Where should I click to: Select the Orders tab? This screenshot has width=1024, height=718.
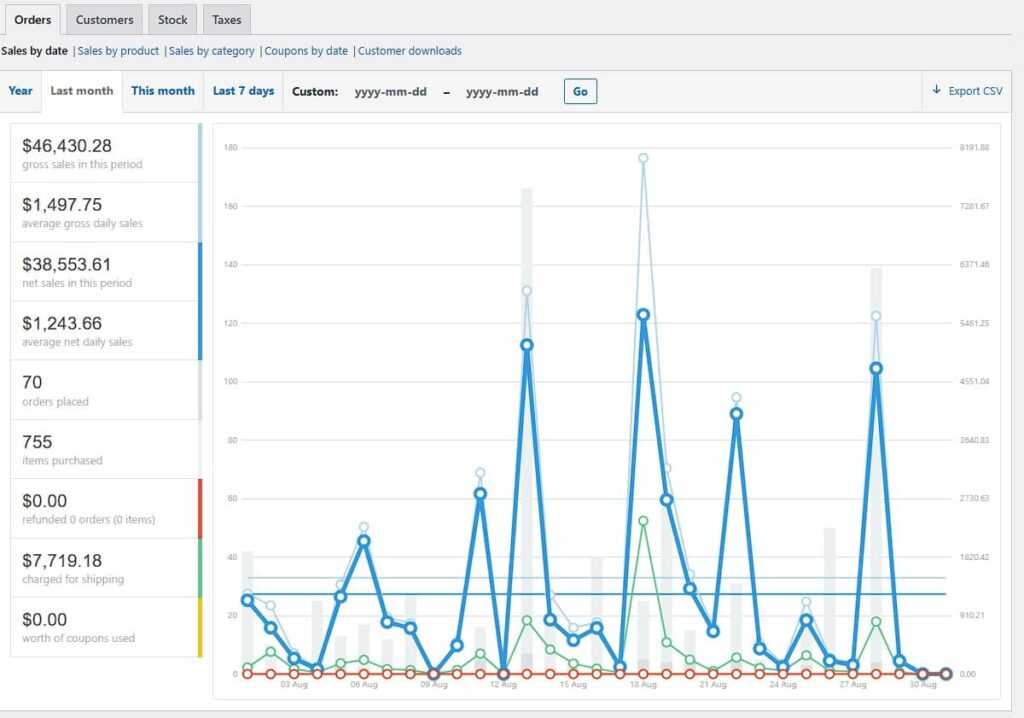pyautogui.click(x=32, y=19)
